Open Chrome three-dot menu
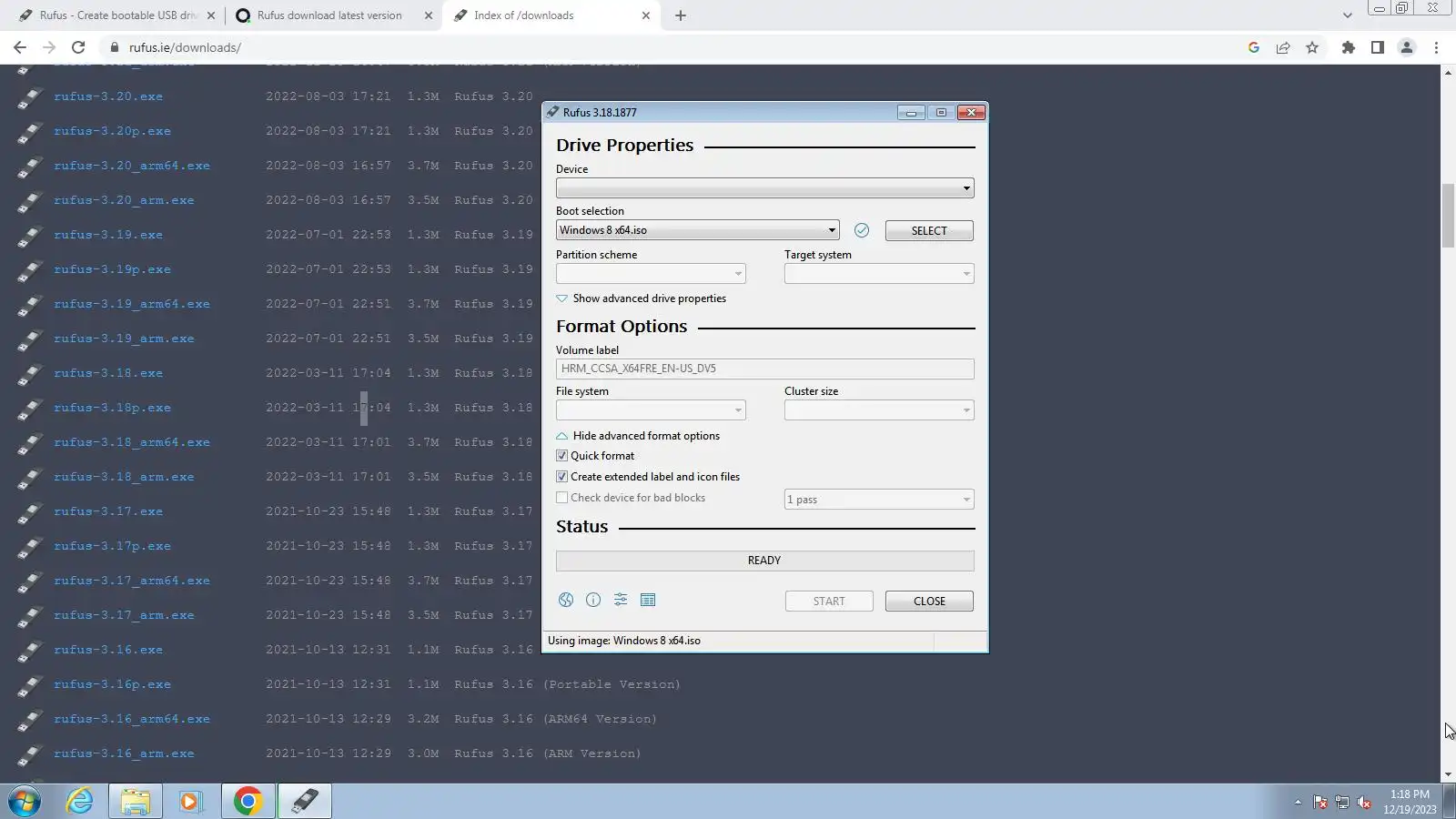This screenshot has width=1456, height=819. (x=1436, y=47)
